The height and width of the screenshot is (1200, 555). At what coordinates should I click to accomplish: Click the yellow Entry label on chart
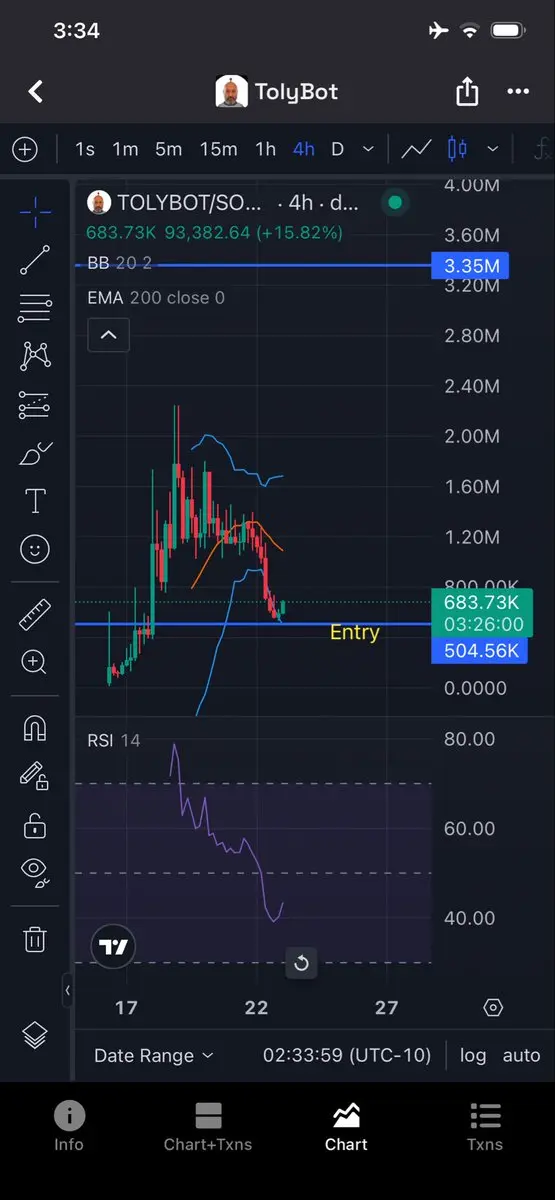(355, 632)
